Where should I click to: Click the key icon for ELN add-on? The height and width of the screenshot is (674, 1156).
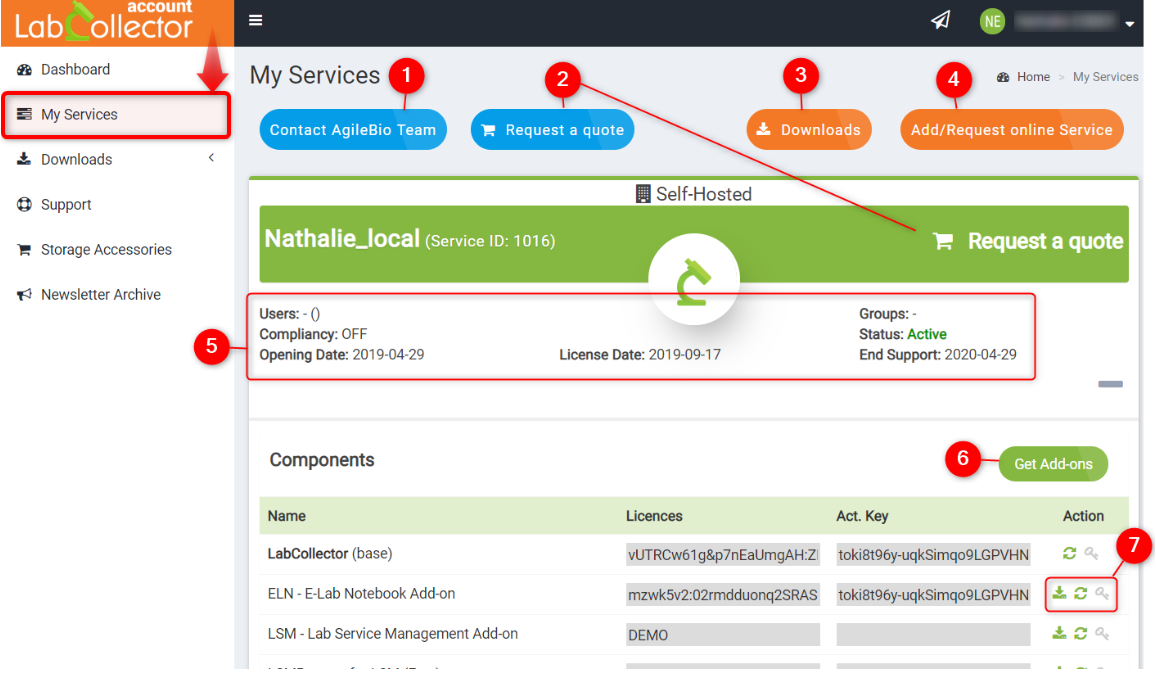pos(1101,593)
